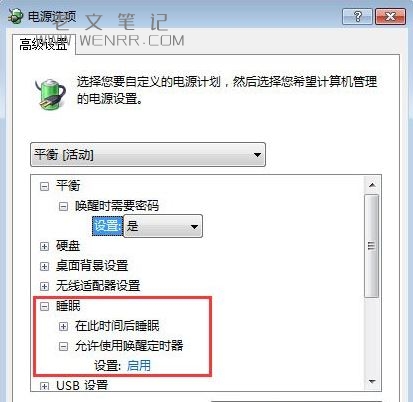Viewport: 413px width, 402px height.
Task: Collapse the 唤醒时需要密码 node
Action: (63, 206)
